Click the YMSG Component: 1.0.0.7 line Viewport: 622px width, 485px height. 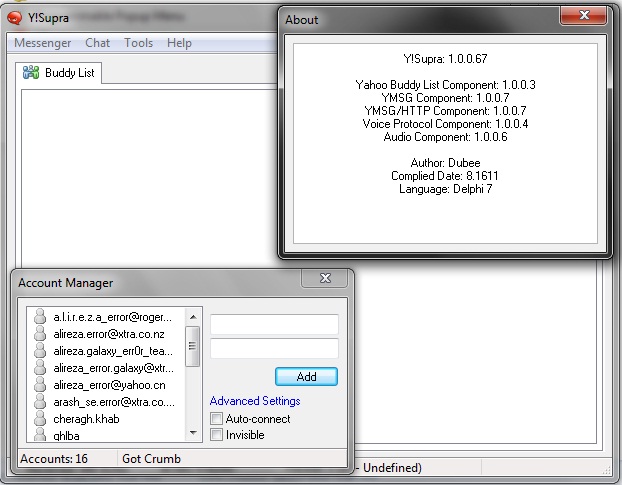[445, 98]
